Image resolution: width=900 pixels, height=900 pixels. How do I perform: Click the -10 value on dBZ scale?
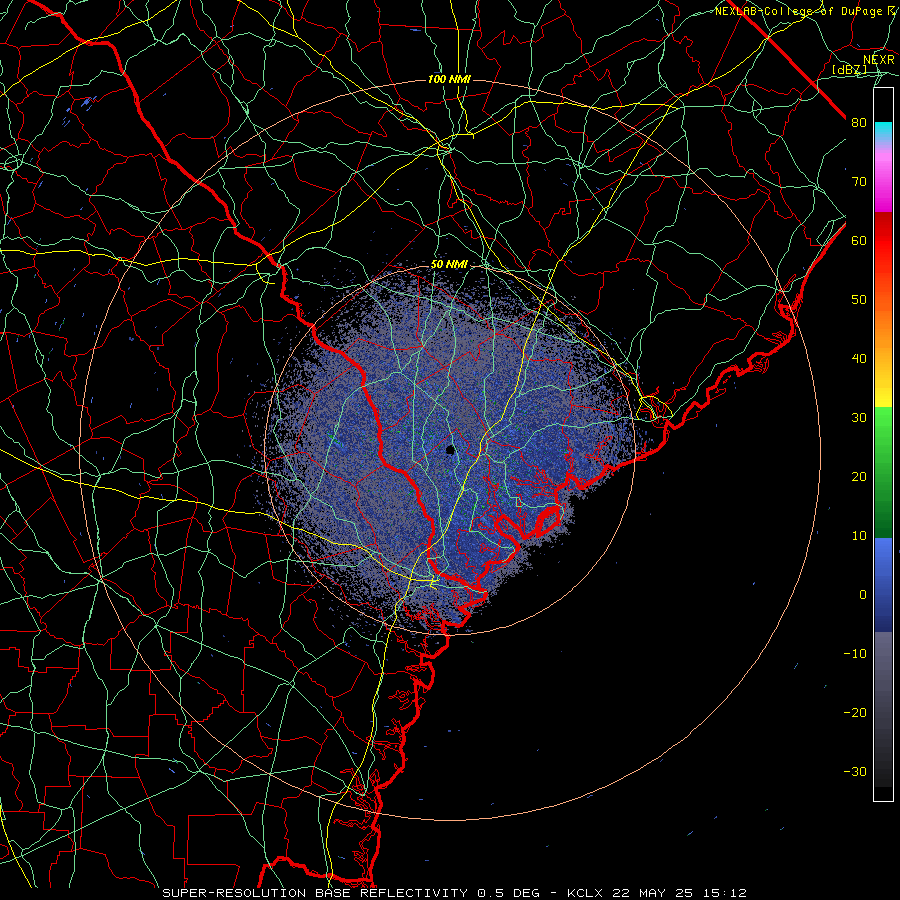click(x=855, y=653)
